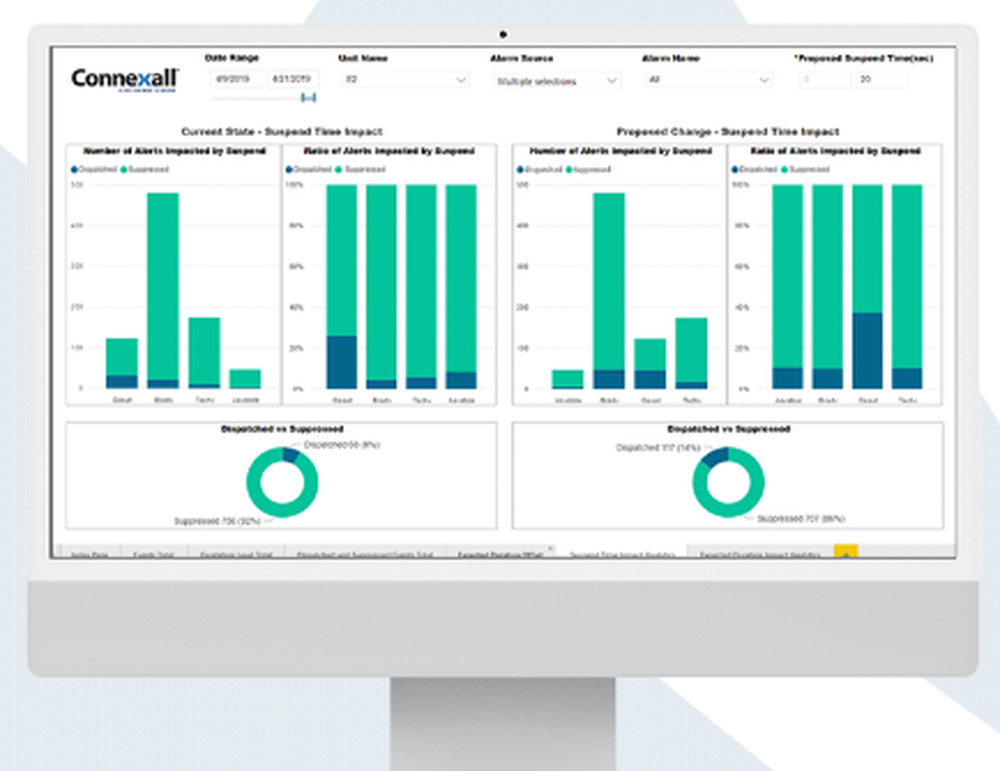Click Dispatched 117 (14%) donut label

[x=658, y=448]
